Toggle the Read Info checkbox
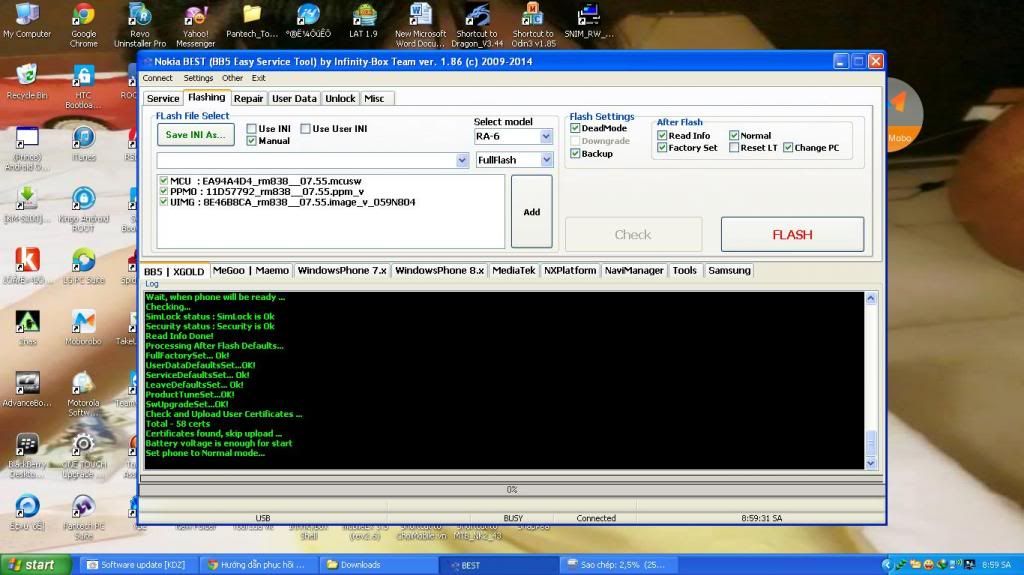This screenshot has width=1024, height=575. (x=662, y=135)
